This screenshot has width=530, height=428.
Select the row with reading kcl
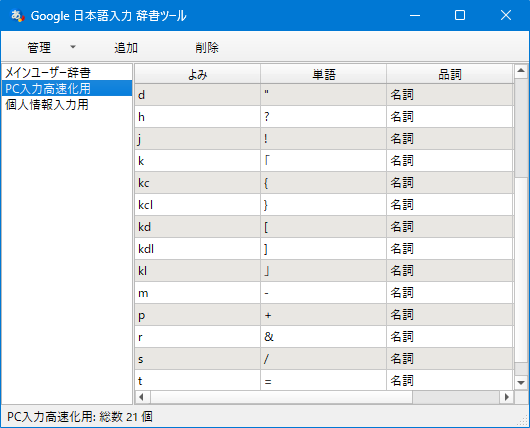(x=324, y=205)
